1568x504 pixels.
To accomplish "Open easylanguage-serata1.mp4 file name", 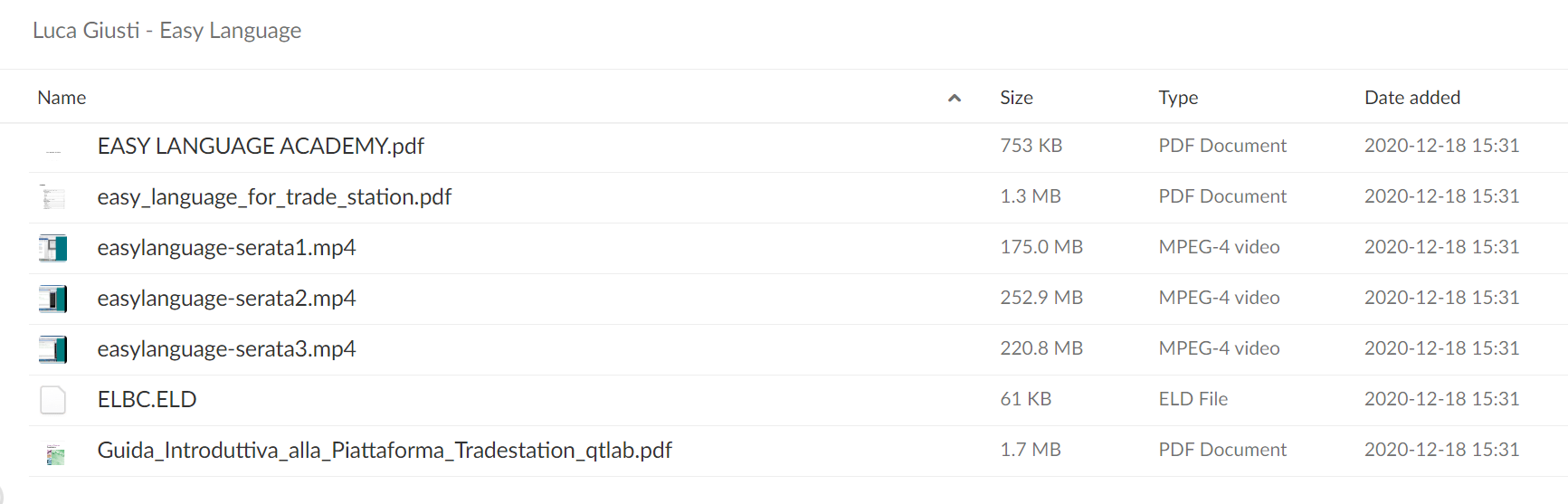I will pos(226,248).
